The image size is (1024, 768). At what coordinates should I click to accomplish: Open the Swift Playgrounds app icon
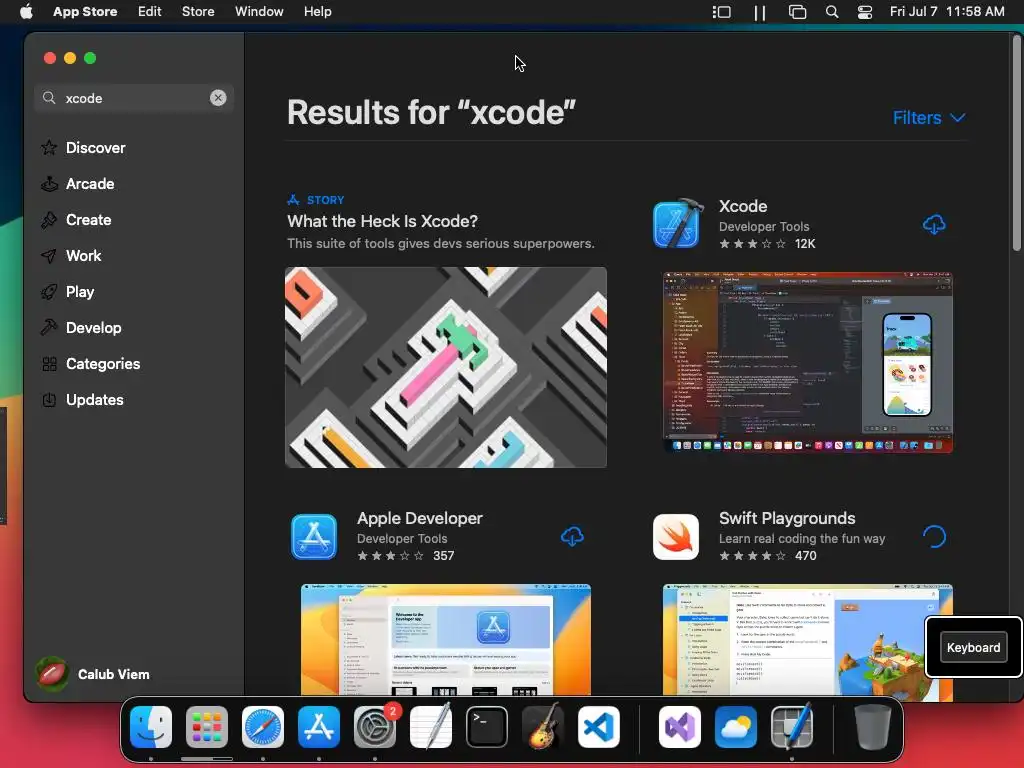(676, 537)
